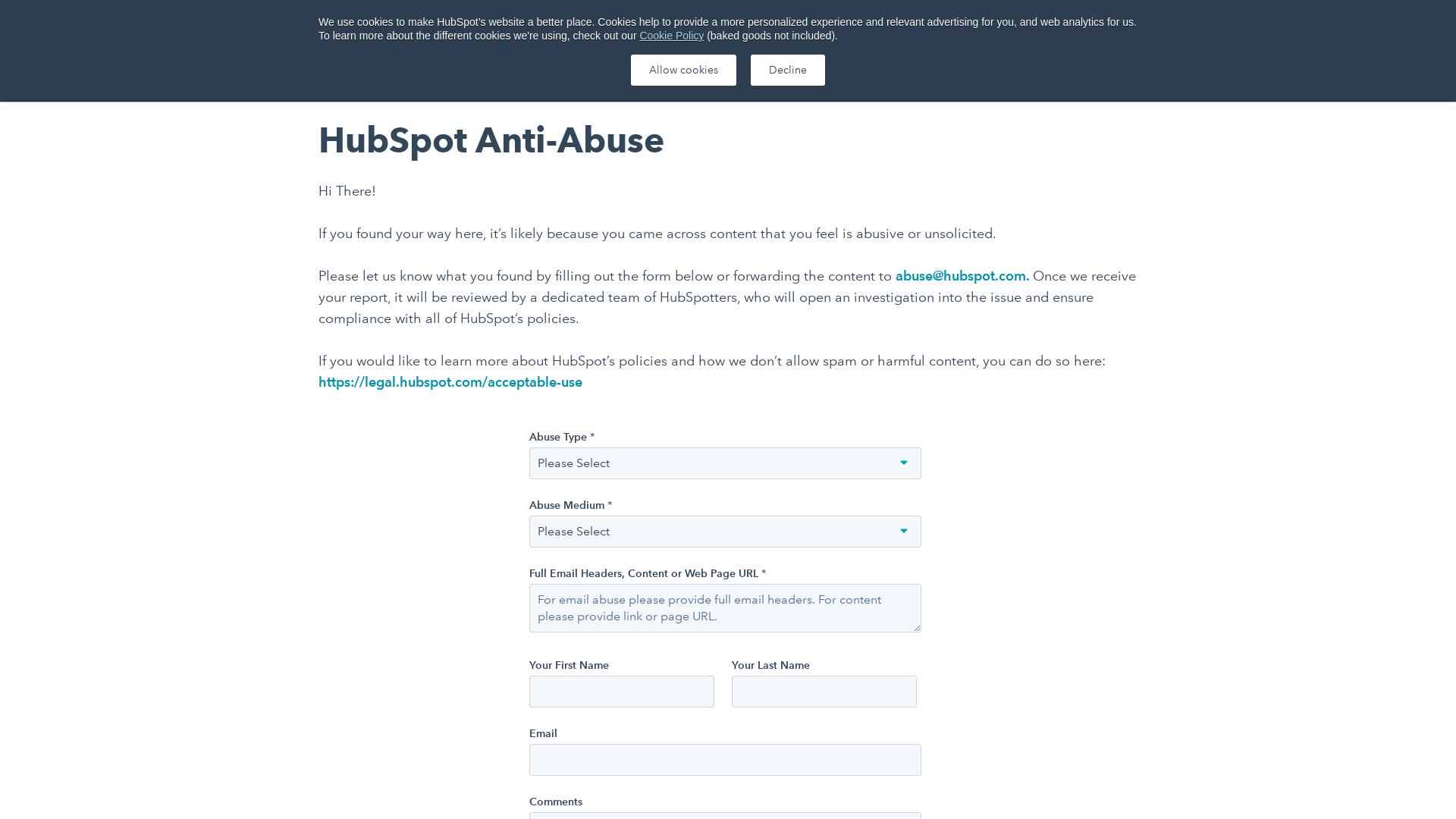Select an option in Abuse Medium dropdown
Image resolution: width=1456 pixels, height=819 pixels.
[725, 531]
